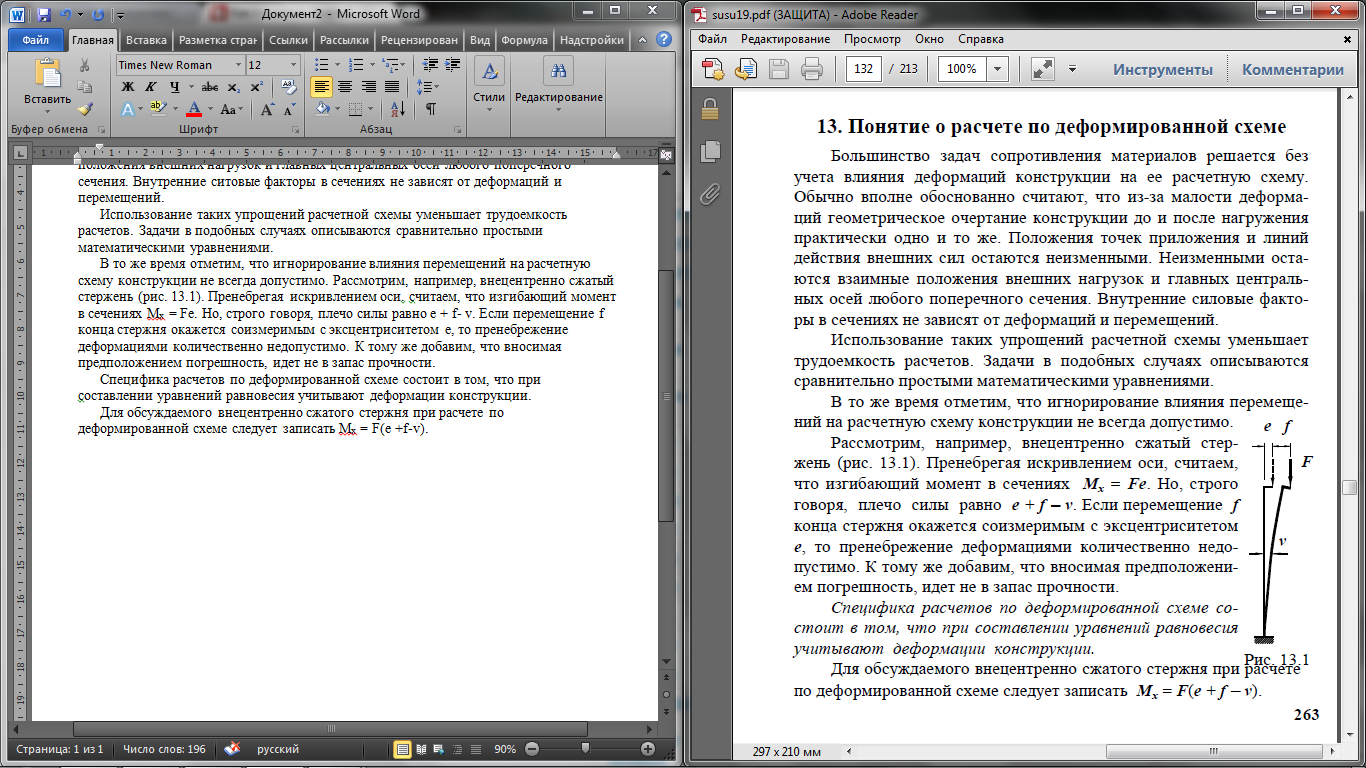1366x768 pixels.
Task: Open the security lock panel in Adobe Reader
Action: tap(710, 109)
